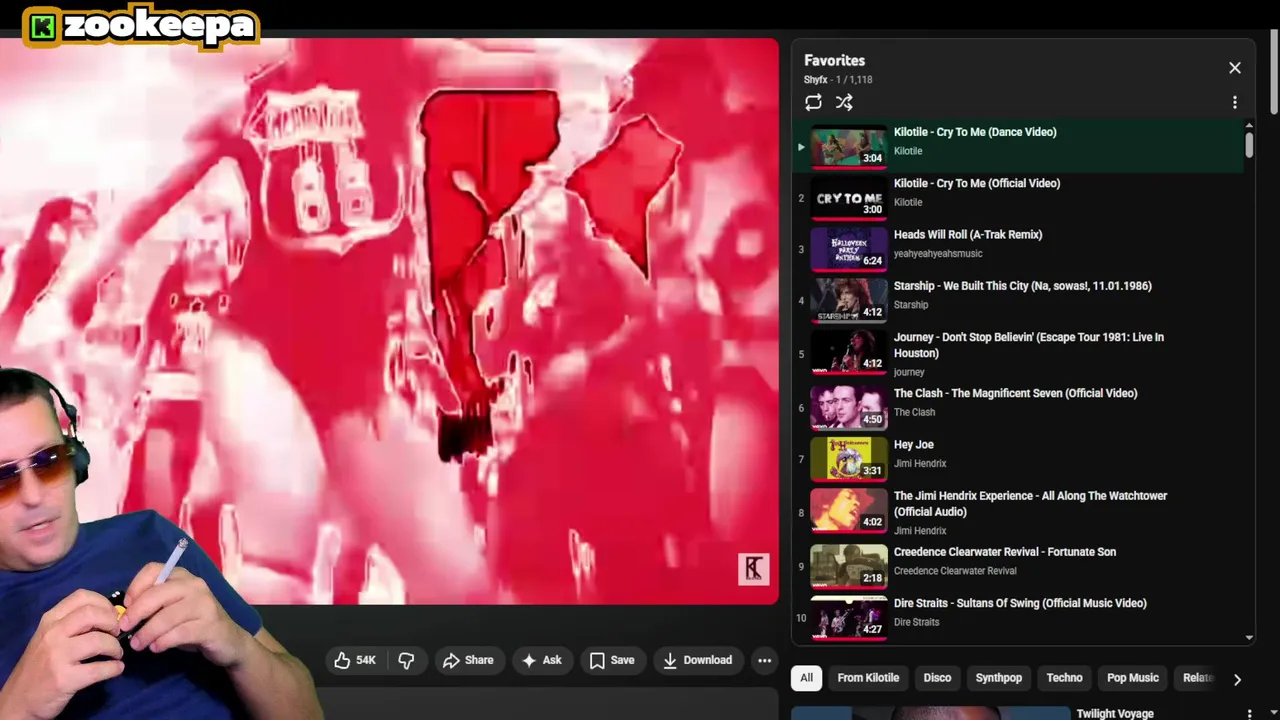1280x720 pixels.
Task: Click the Favorites playlist title
Action: [834, 61]
